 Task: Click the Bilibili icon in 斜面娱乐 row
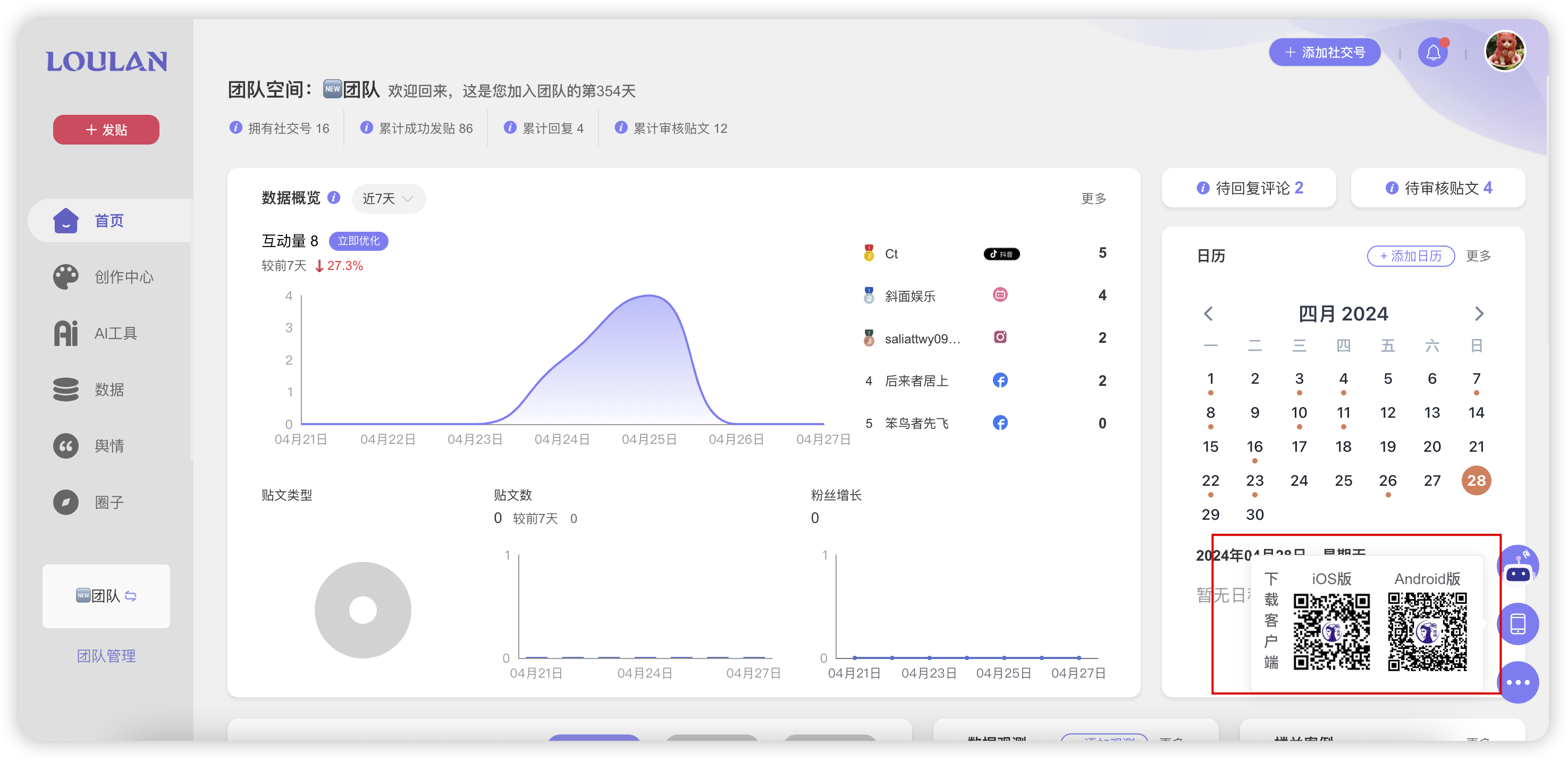pos(1000,295)
